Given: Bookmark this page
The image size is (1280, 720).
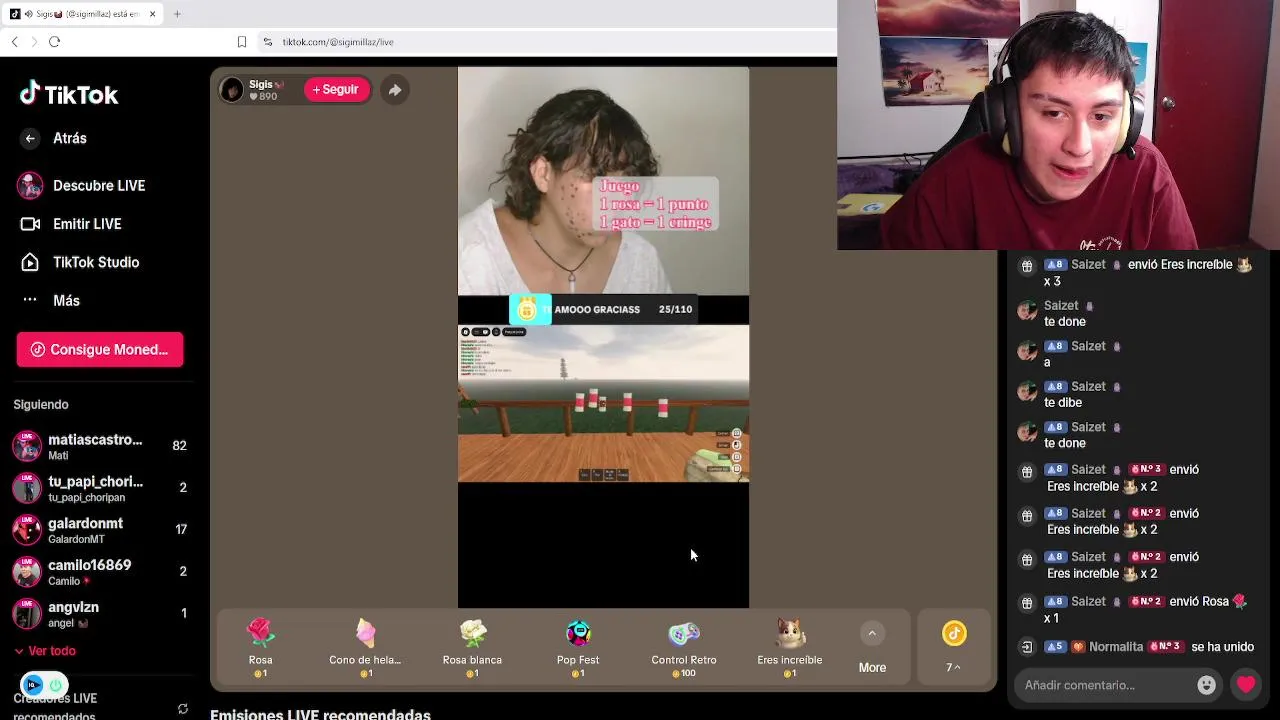Looking at the screenshot, I should [241, 42].
